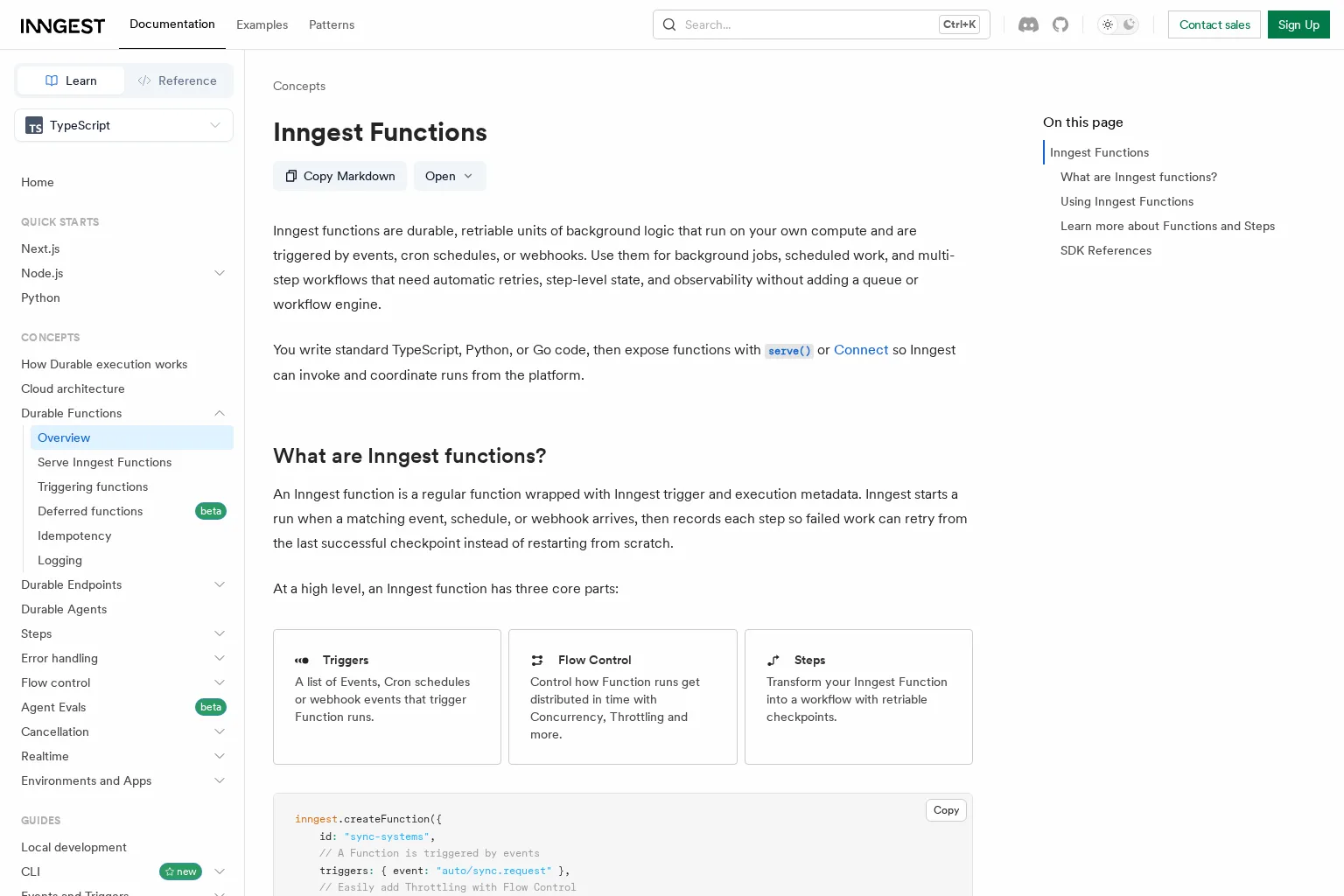Open Serve Inngest Functions page

click(105, 462)
